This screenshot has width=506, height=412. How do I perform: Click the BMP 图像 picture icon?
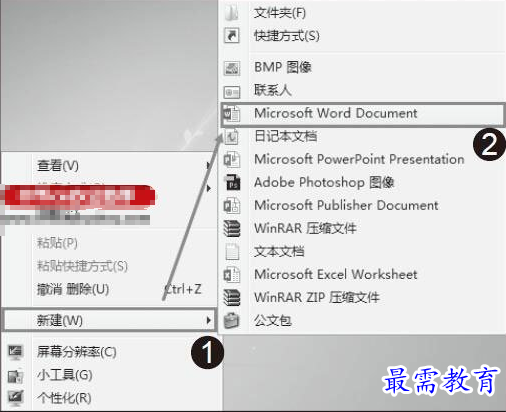231,68
